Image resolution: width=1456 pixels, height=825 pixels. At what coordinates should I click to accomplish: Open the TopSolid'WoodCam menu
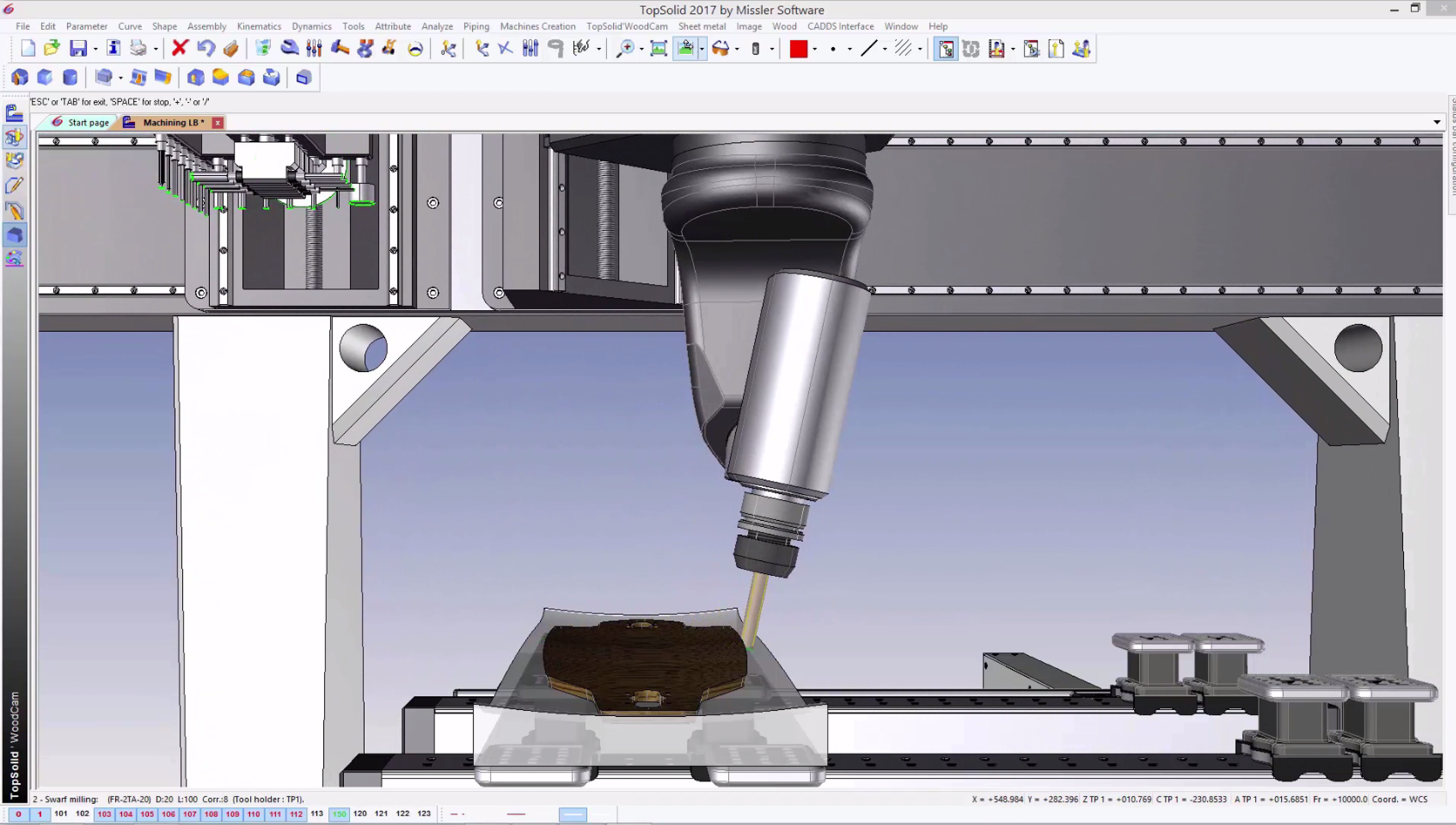pos(626,26)
